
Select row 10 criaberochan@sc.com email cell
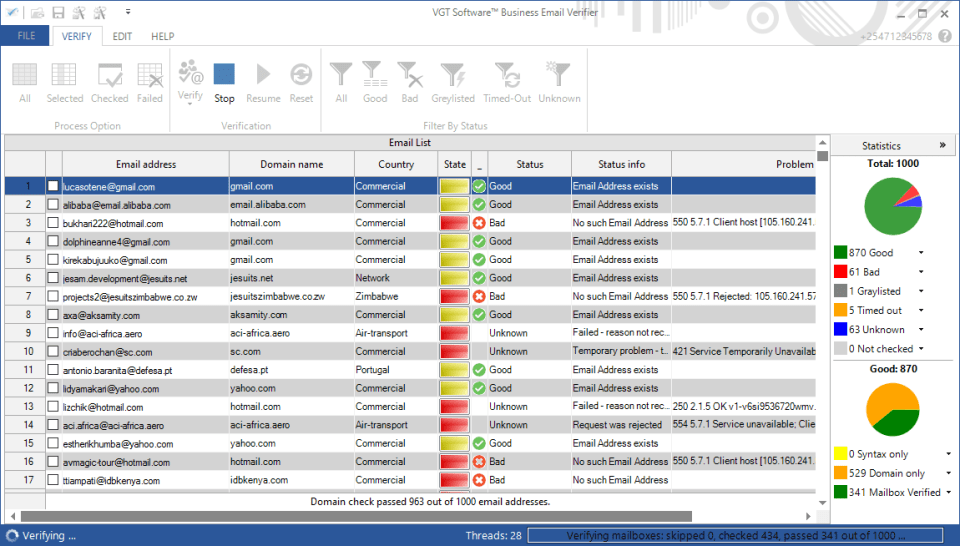pos(146,351)
